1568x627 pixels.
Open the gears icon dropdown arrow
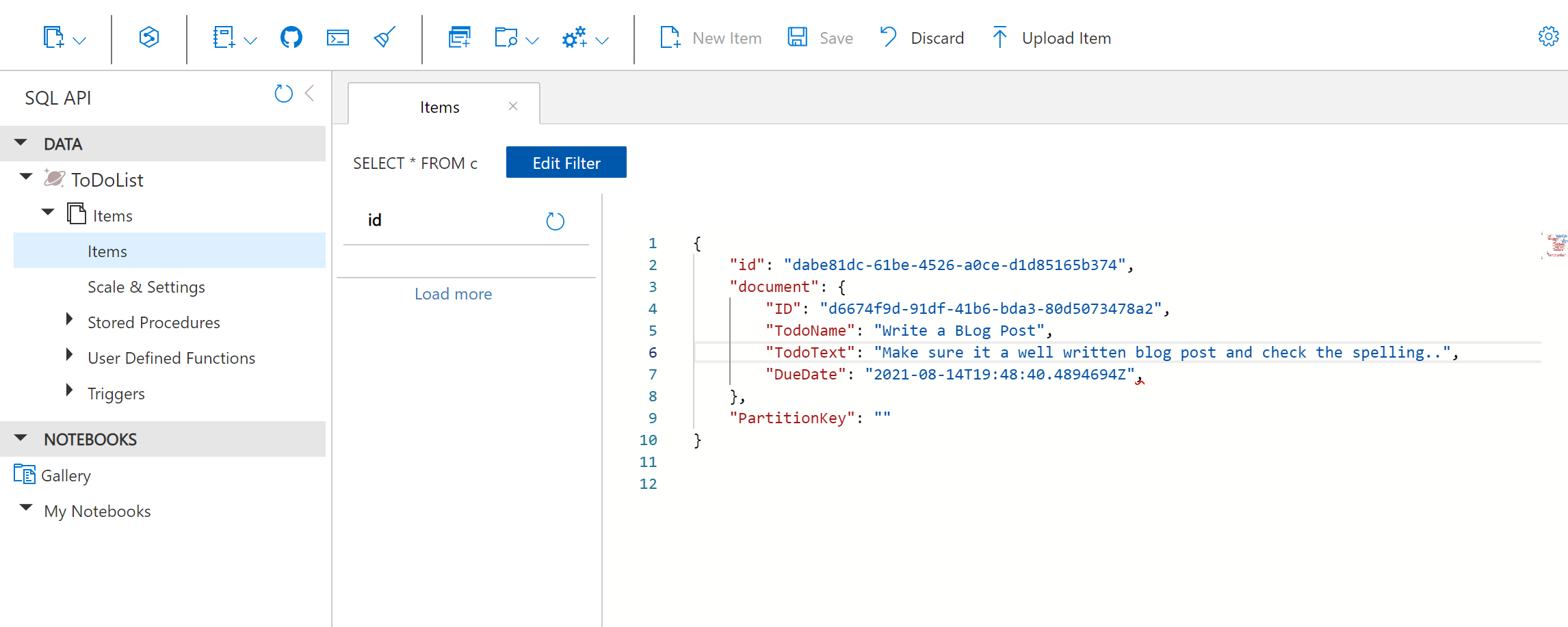click(602, 40)
